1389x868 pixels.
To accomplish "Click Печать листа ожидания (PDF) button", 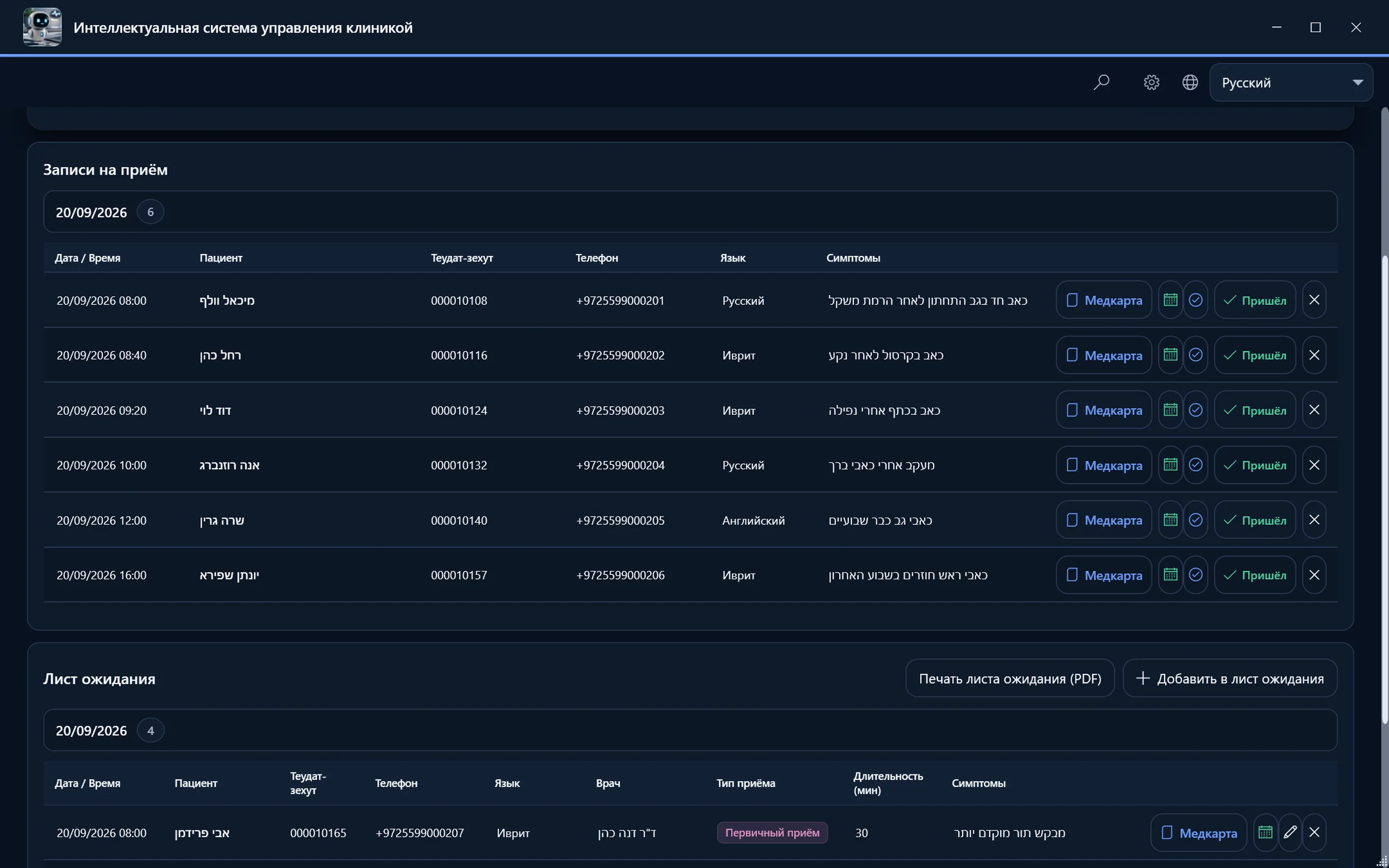I will [x=1010, y=678].
